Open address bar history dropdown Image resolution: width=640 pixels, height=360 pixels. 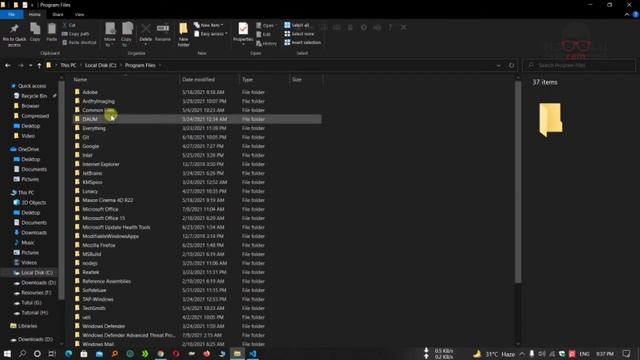click(x=498, y=65)
